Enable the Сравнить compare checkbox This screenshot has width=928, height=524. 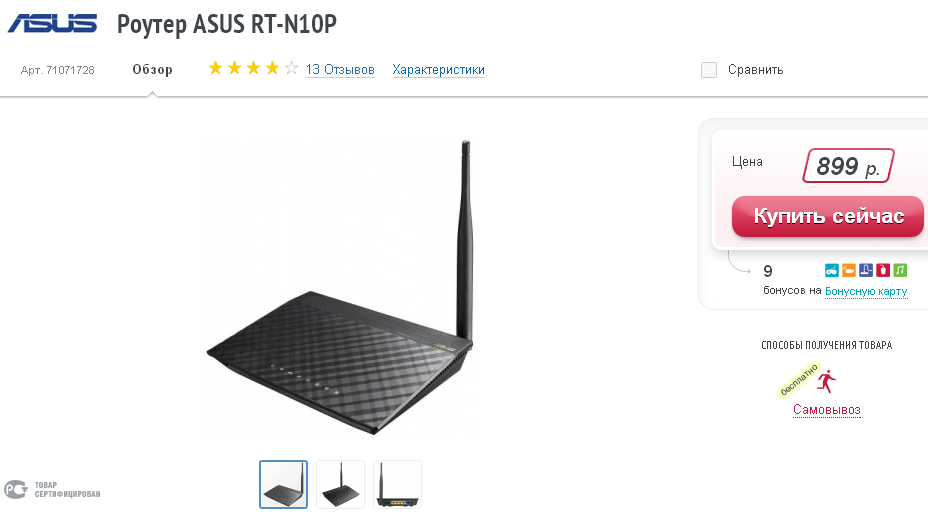click(709, 70)
